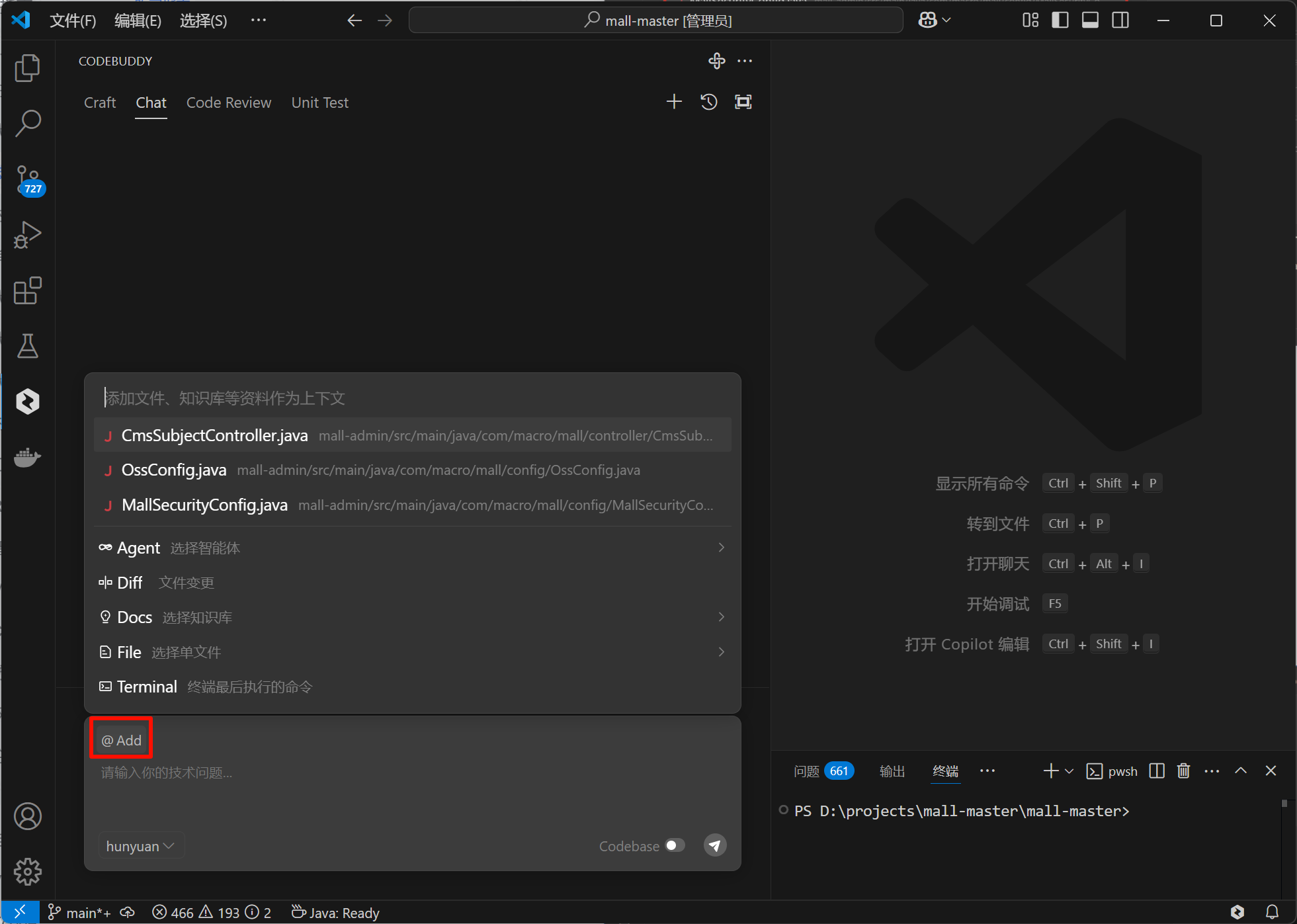Open the Testing flask icon
The image size is (1297, 924).
(x=27, y=346)
